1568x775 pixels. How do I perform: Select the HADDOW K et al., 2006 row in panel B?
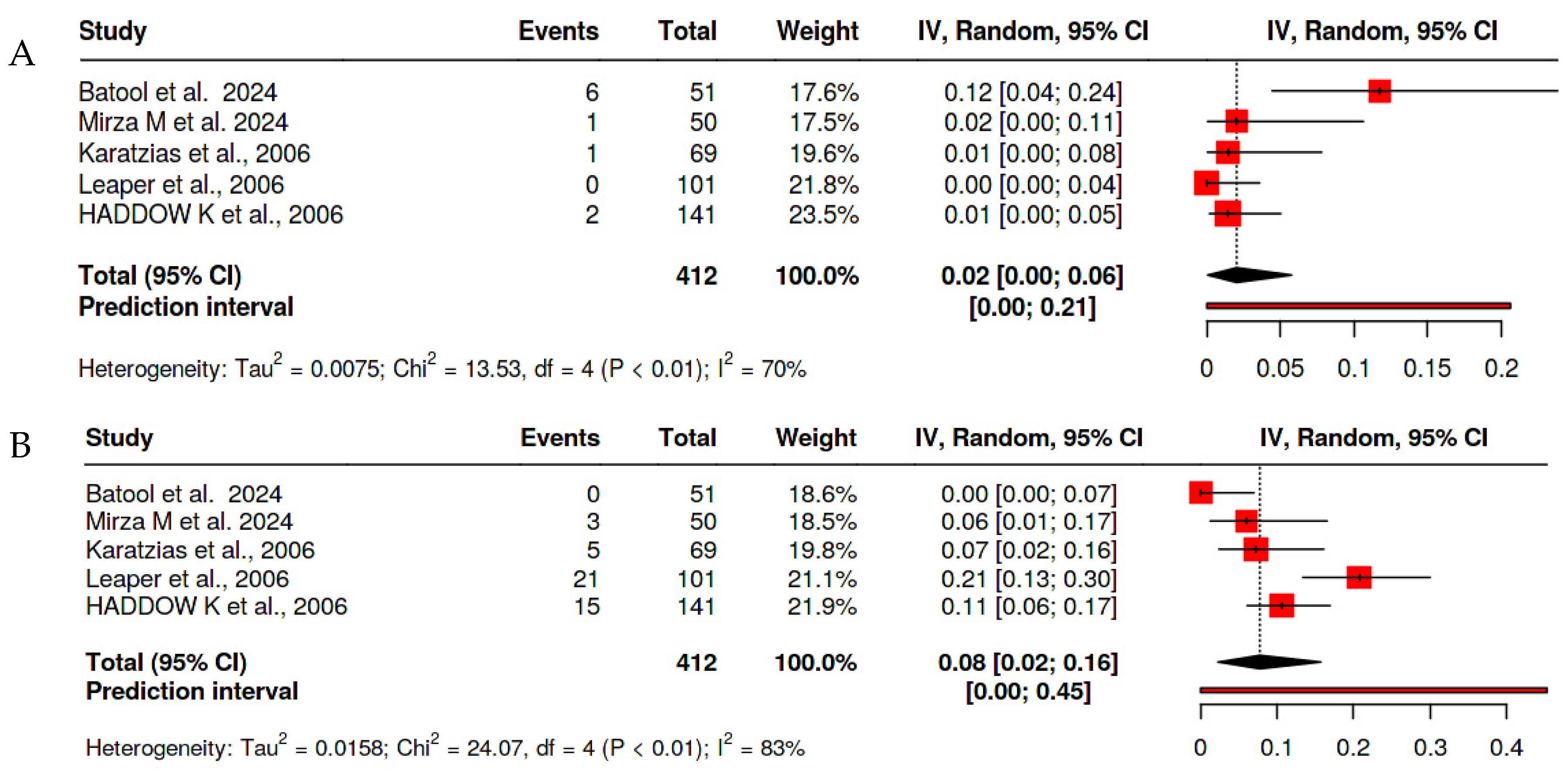216,606
